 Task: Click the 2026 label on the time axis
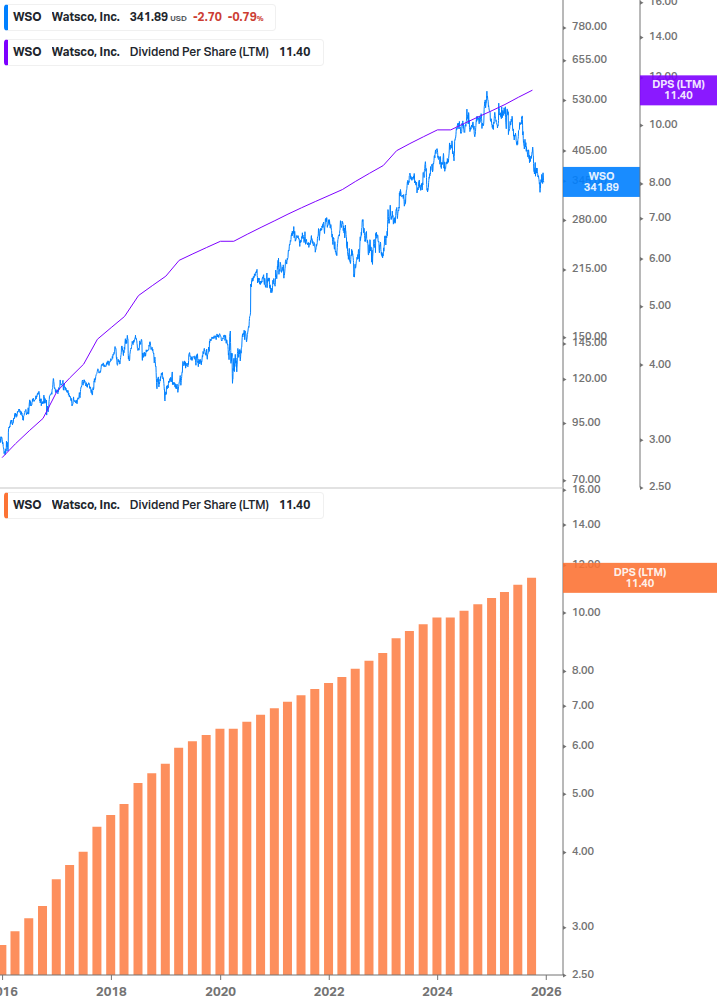pyautogui.click(x=546, y=991)
